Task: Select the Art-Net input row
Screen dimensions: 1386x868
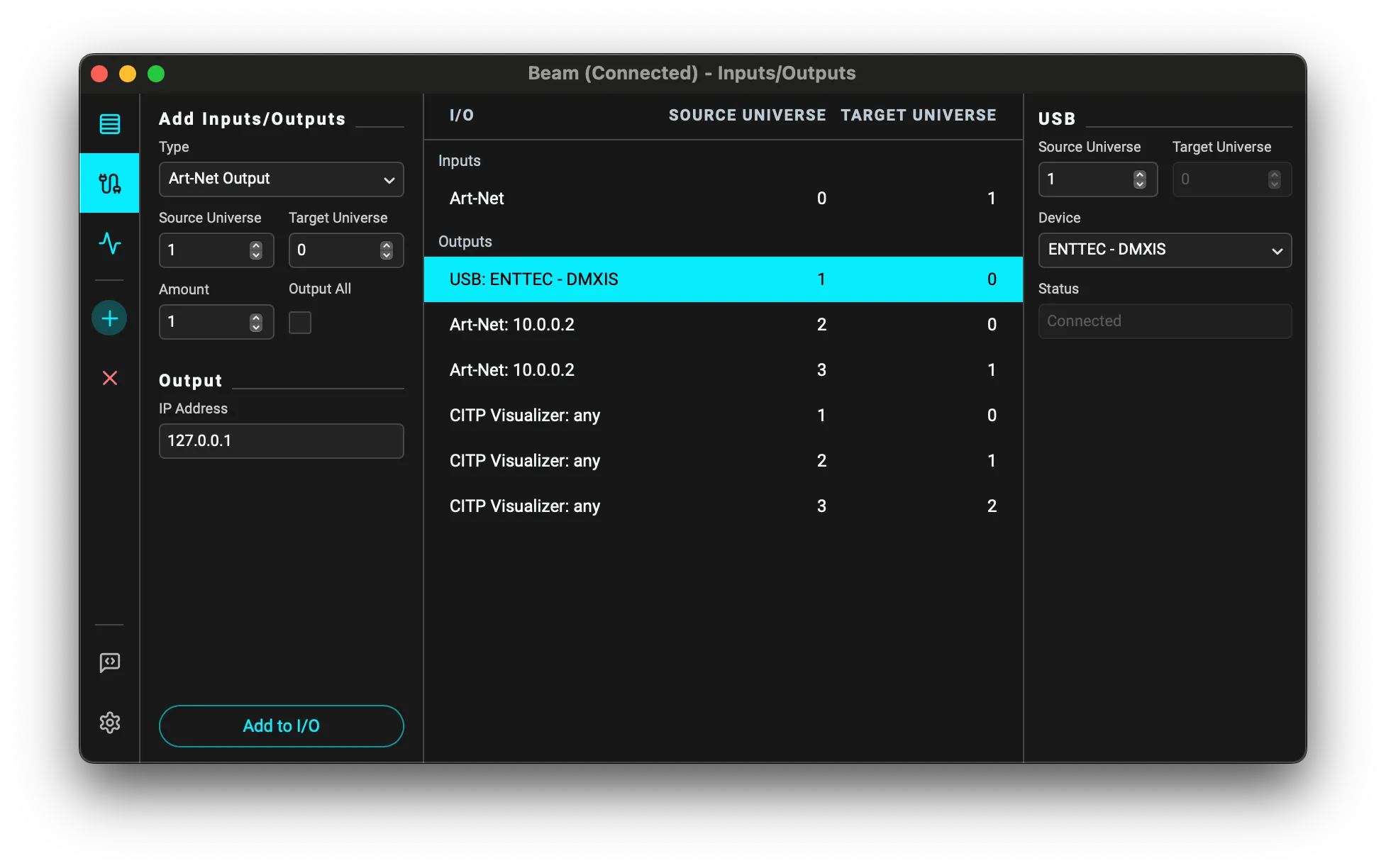Action: pyautogui.click(x=722, y=199)
